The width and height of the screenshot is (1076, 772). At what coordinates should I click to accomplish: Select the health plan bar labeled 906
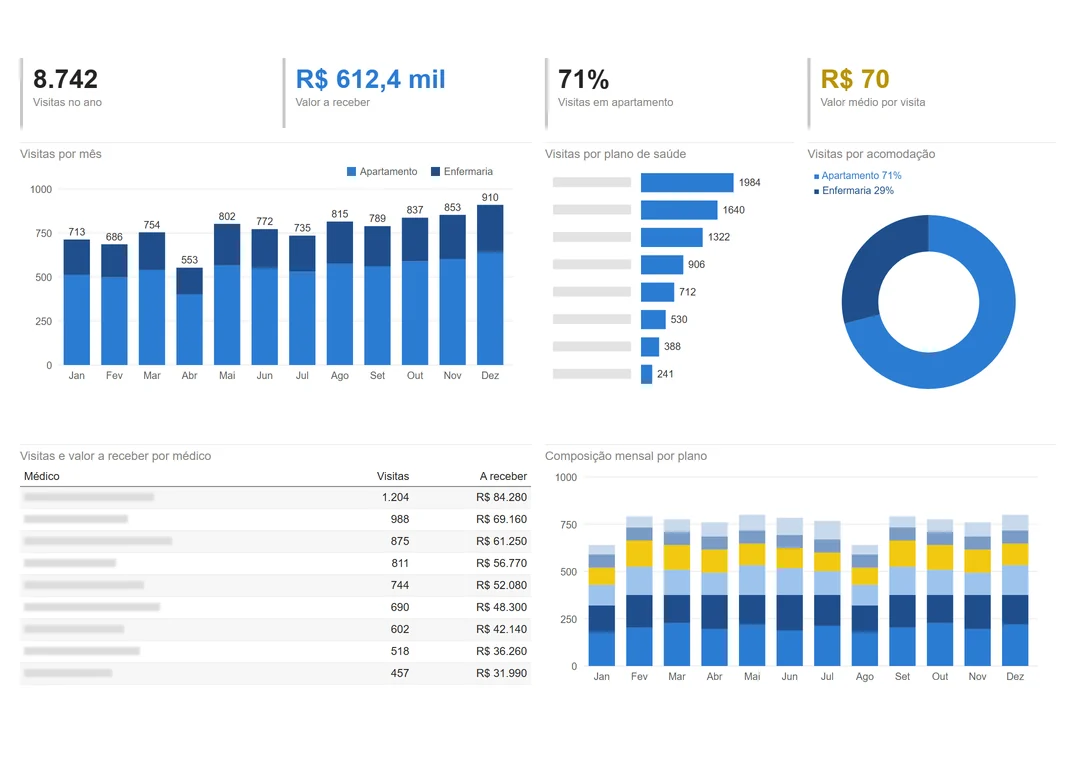coord(662,265)
